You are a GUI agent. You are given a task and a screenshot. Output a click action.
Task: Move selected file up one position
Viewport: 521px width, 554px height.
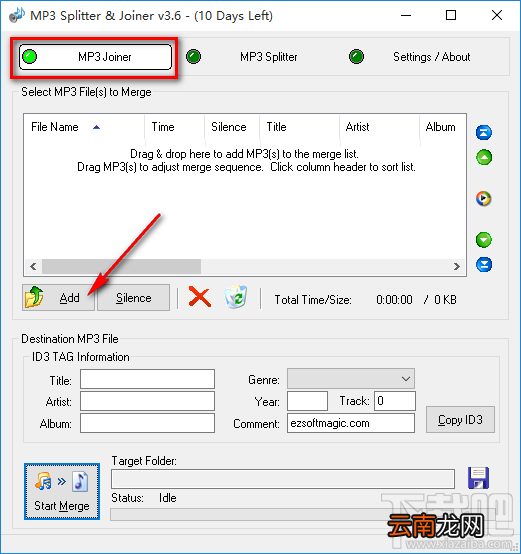pos(484,157)
